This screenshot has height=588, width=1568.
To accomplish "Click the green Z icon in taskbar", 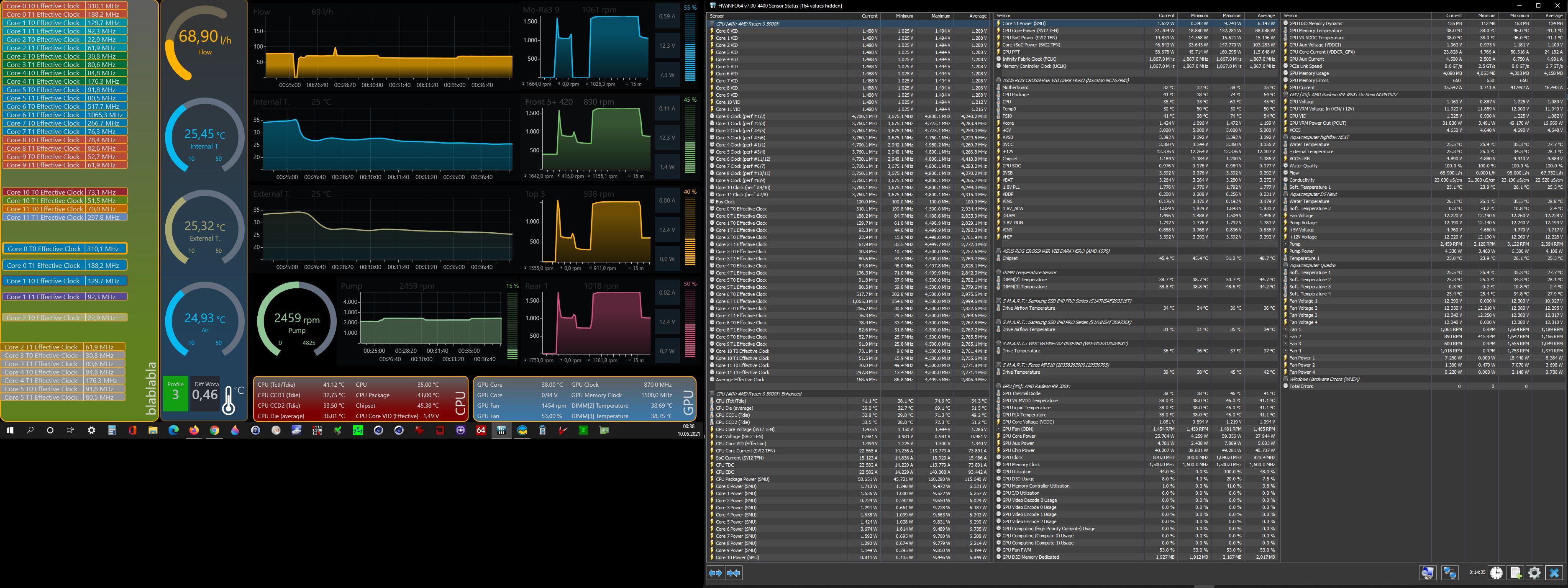I will [x=583, y=430].
